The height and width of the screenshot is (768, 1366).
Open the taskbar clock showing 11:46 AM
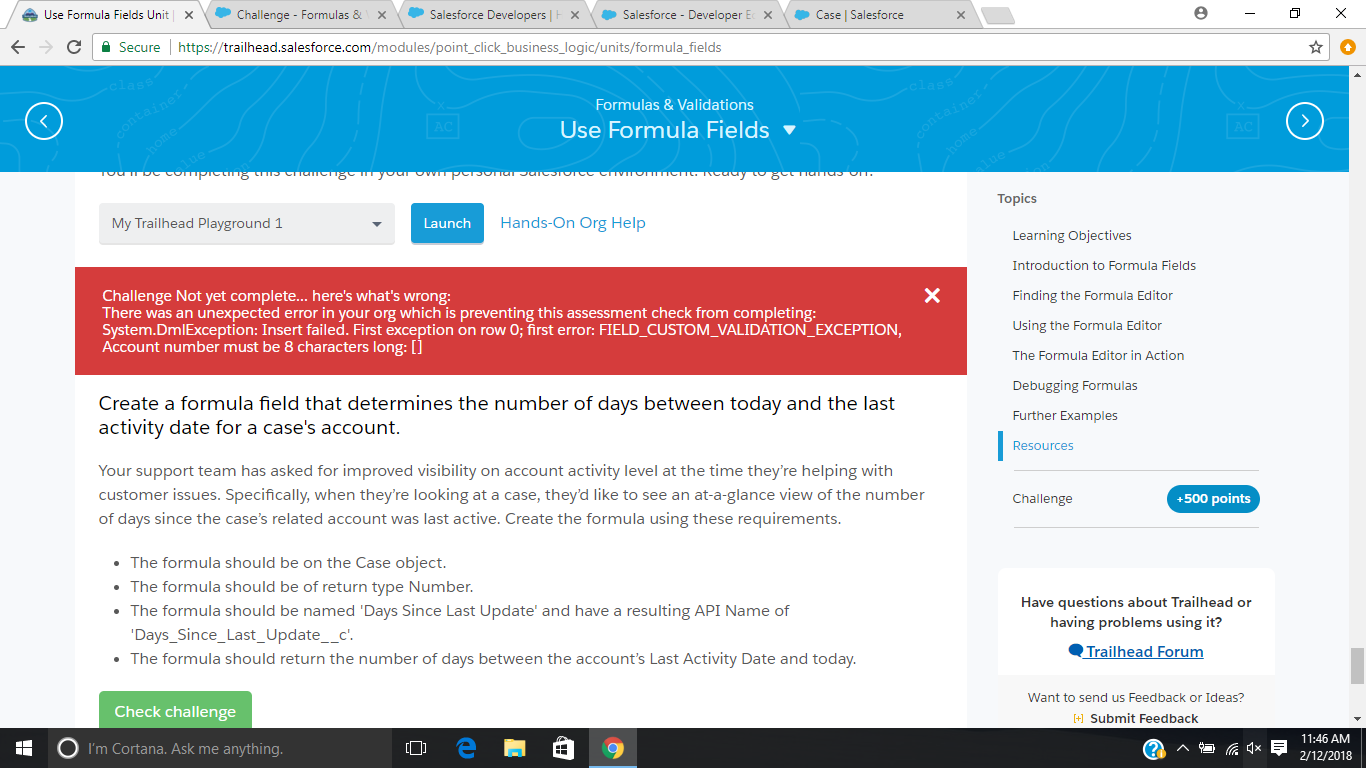pyautogui.click(x=1325, y=748)
